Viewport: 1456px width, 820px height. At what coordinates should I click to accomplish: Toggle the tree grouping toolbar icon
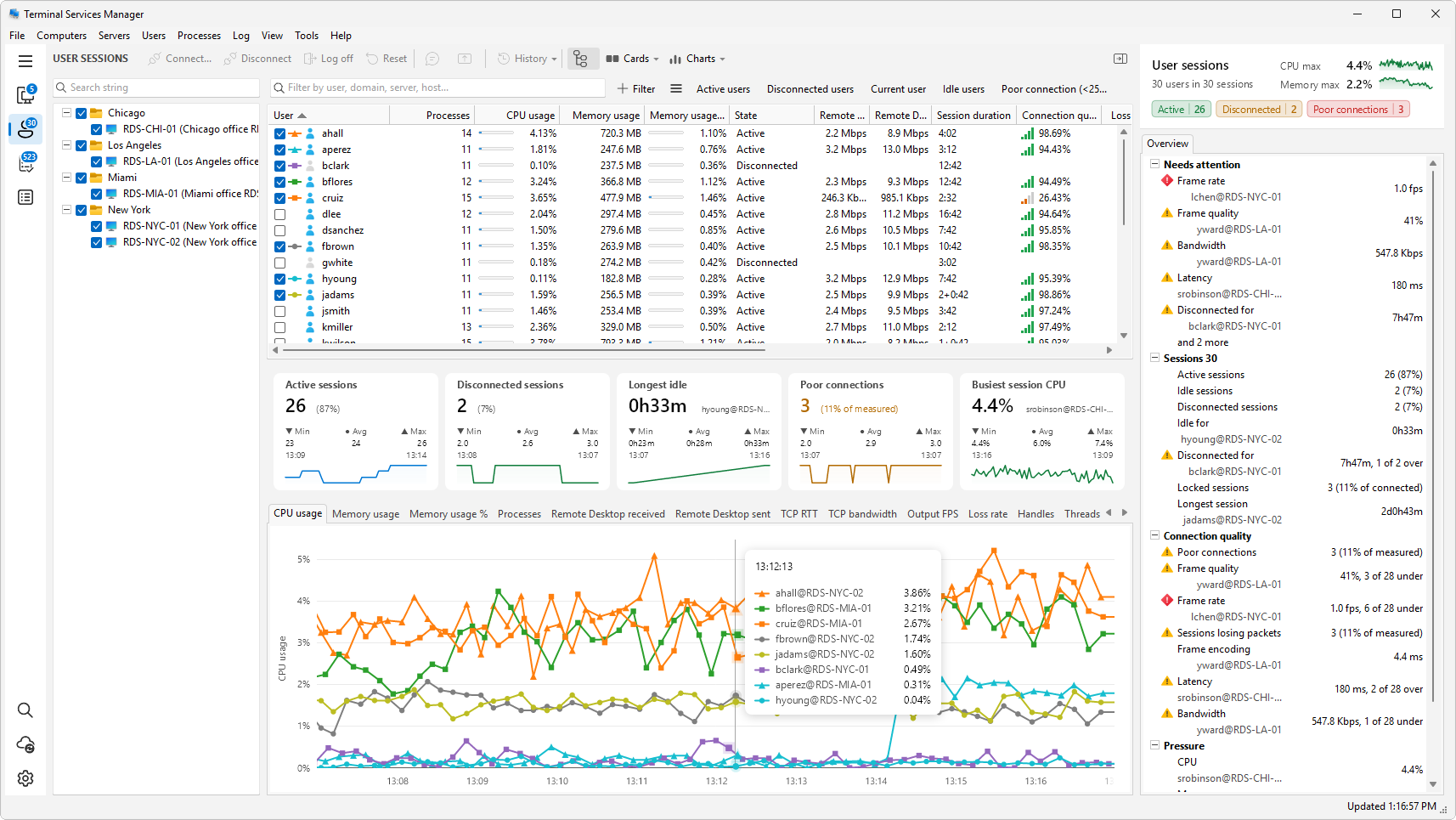point(581,59)
